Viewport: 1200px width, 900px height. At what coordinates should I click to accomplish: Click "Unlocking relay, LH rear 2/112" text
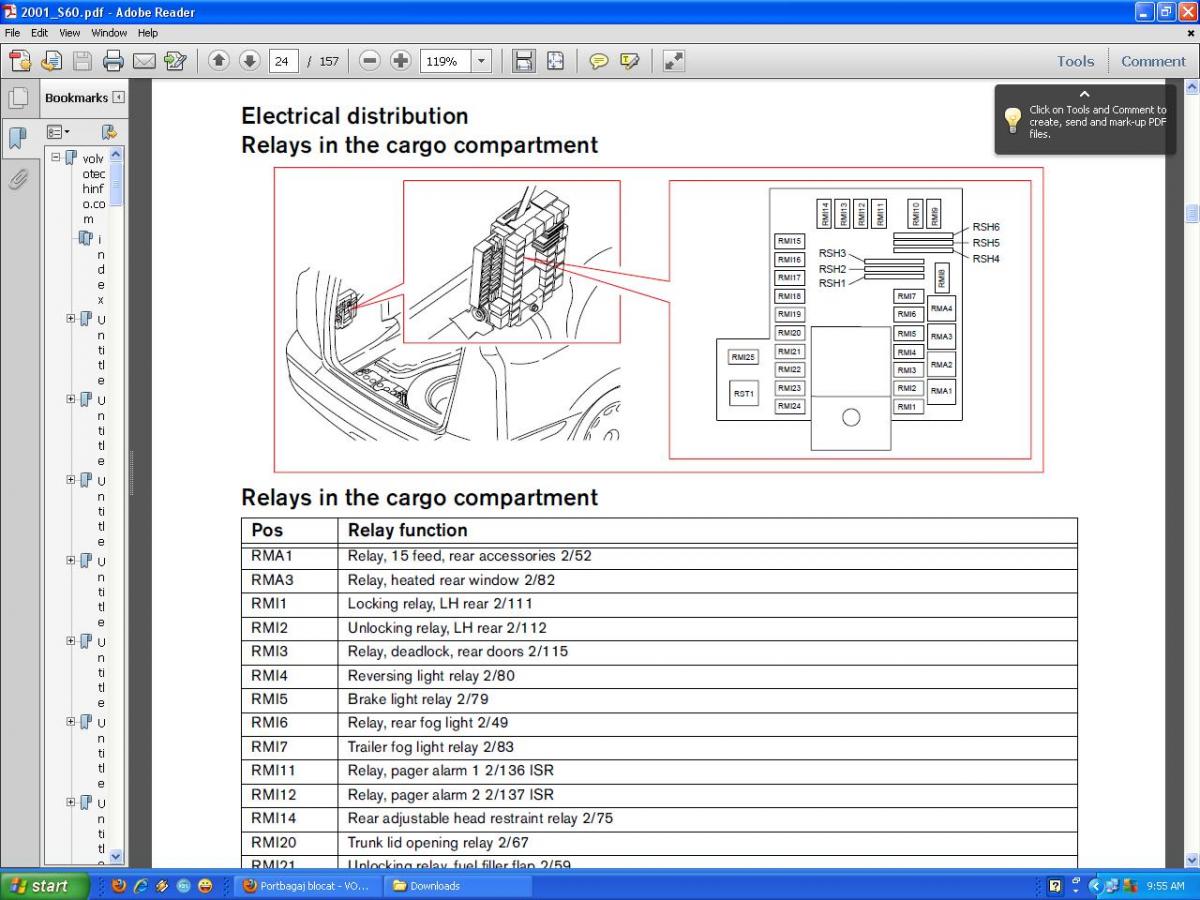pyautogui.click(x=447, y=628)
